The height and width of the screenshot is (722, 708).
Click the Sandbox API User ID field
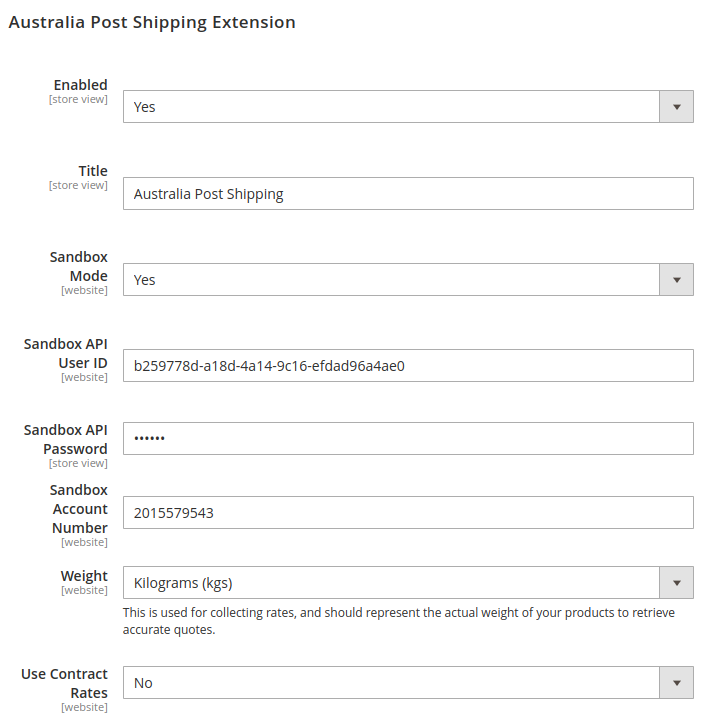tap(408, 366)
